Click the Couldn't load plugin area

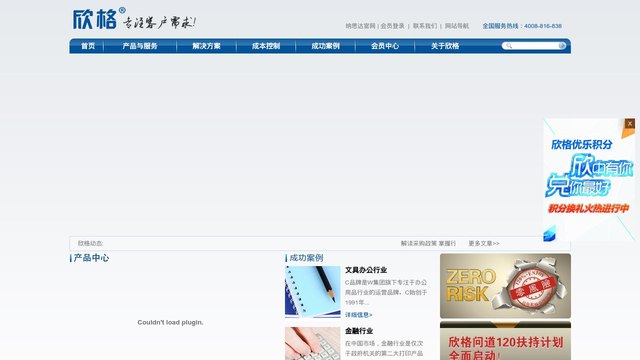click(170, 322)
